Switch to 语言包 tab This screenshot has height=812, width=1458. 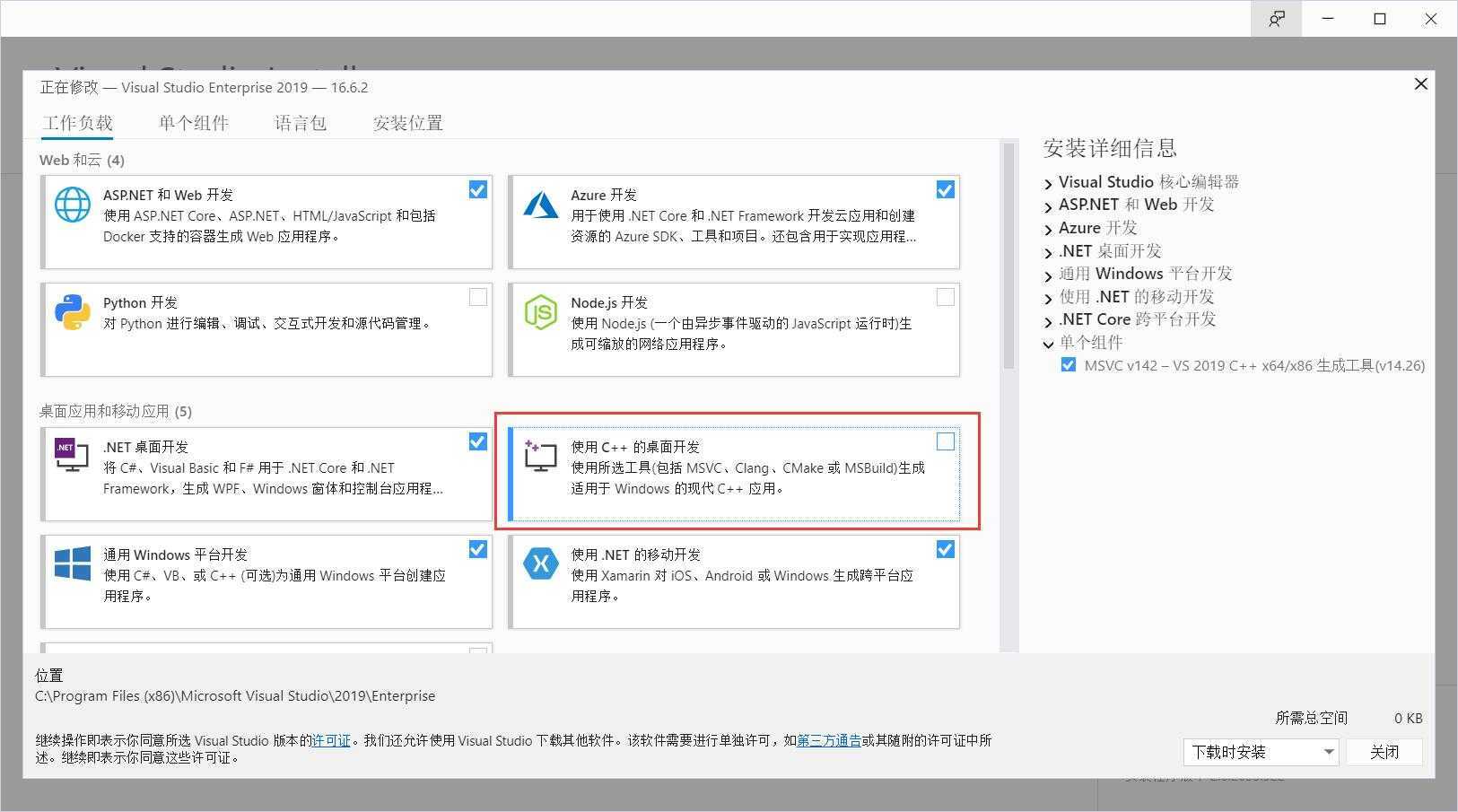301,123
